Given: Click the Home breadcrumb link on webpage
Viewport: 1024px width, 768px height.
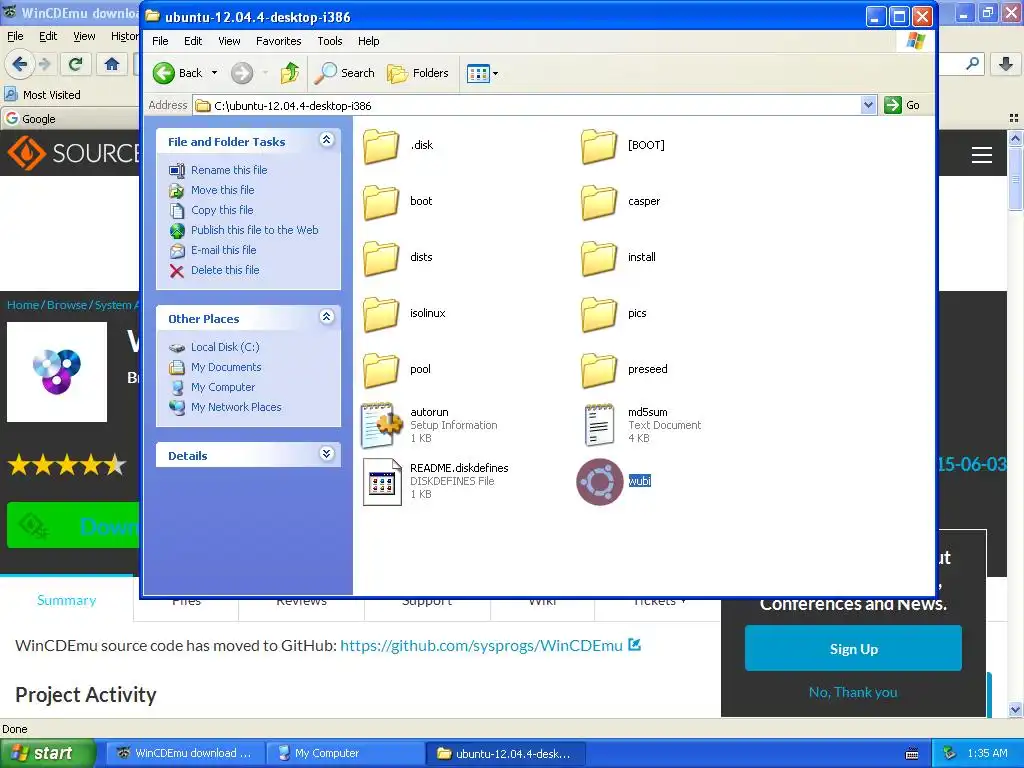Looking at the screenshot, I should click(23, 305).
